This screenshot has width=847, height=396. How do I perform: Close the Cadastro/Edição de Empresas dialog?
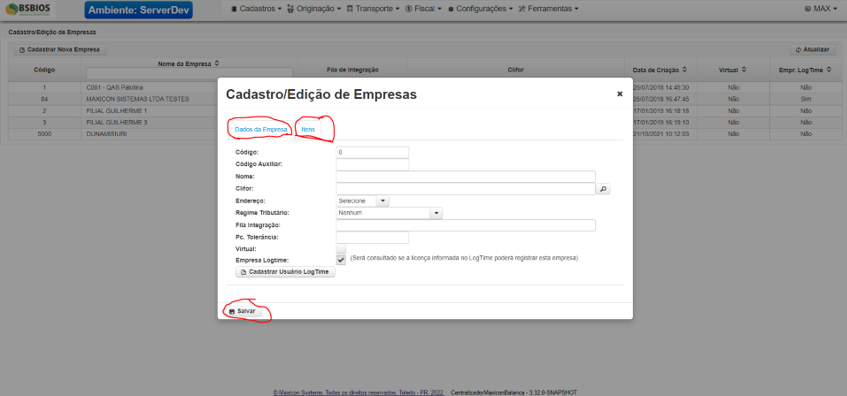tap(620, 93)
